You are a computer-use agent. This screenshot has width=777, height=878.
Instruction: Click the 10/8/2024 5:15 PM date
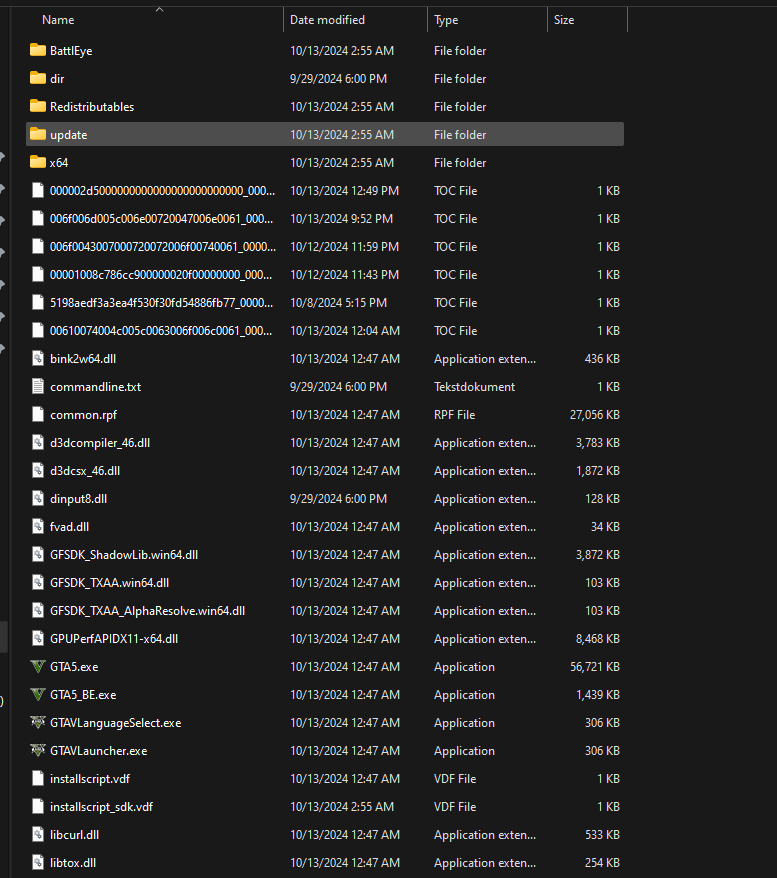point(338,303)
